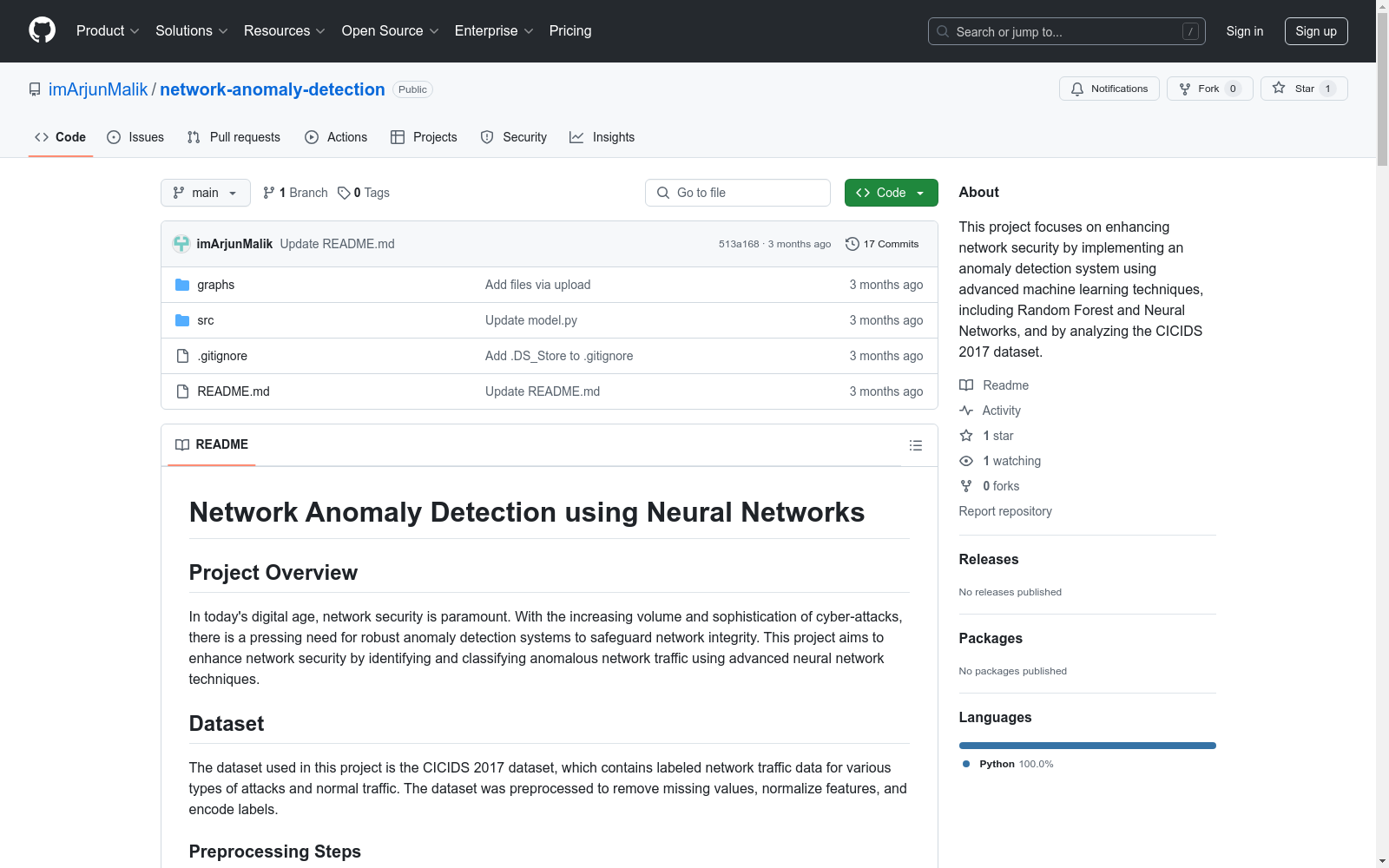Viewport: 1389px width, 868px height.
Task: Open 'Add files via upload' commit message
Action: [x=538, y=285]
